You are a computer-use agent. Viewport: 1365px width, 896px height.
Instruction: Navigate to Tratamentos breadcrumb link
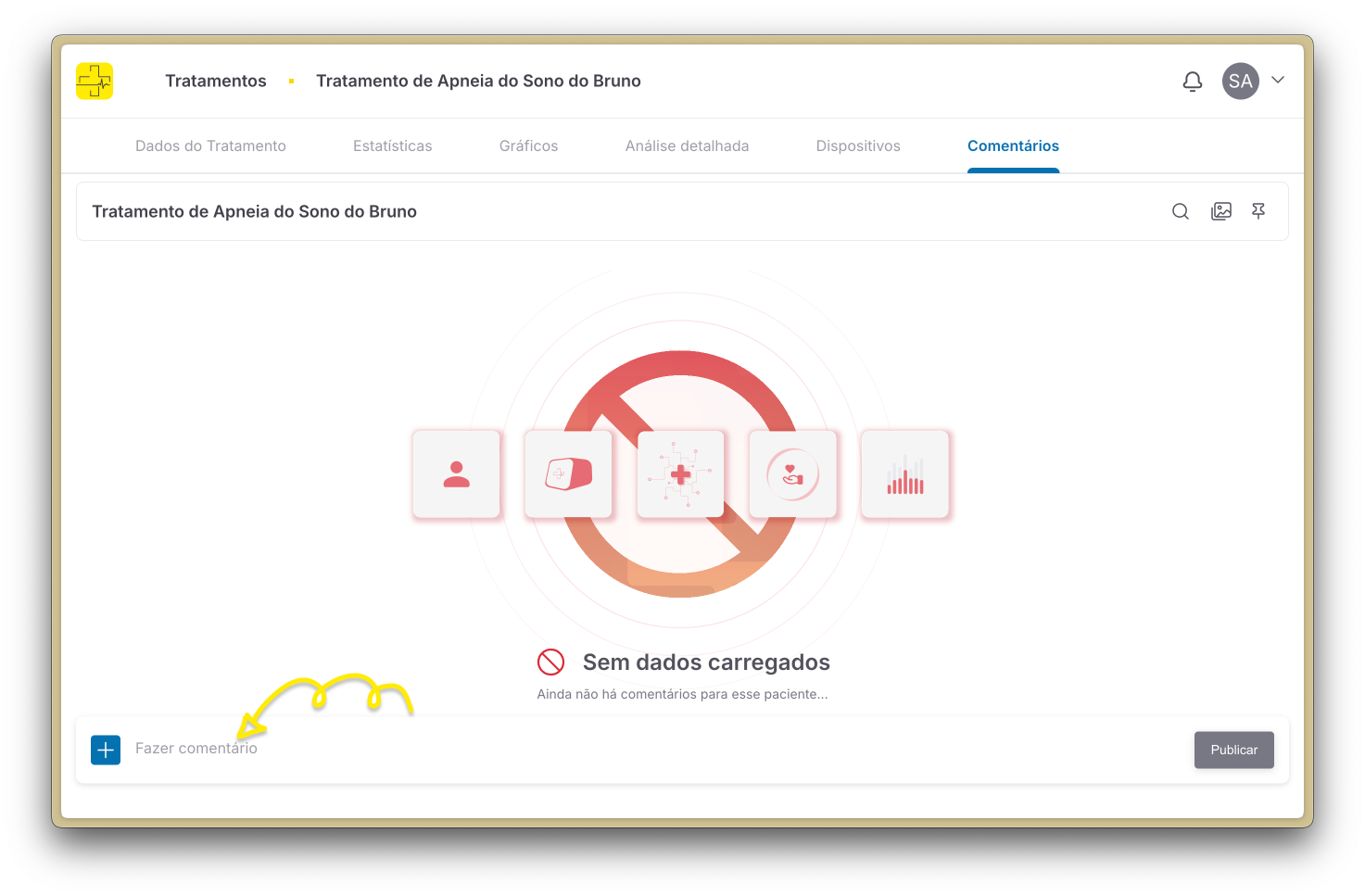click(x=216, y=82)
